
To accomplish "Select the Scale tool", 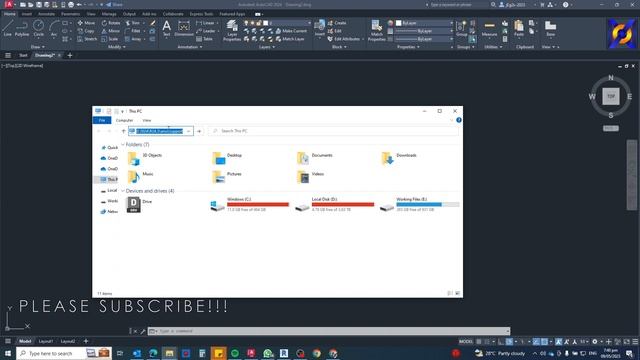I will [109, 39].
